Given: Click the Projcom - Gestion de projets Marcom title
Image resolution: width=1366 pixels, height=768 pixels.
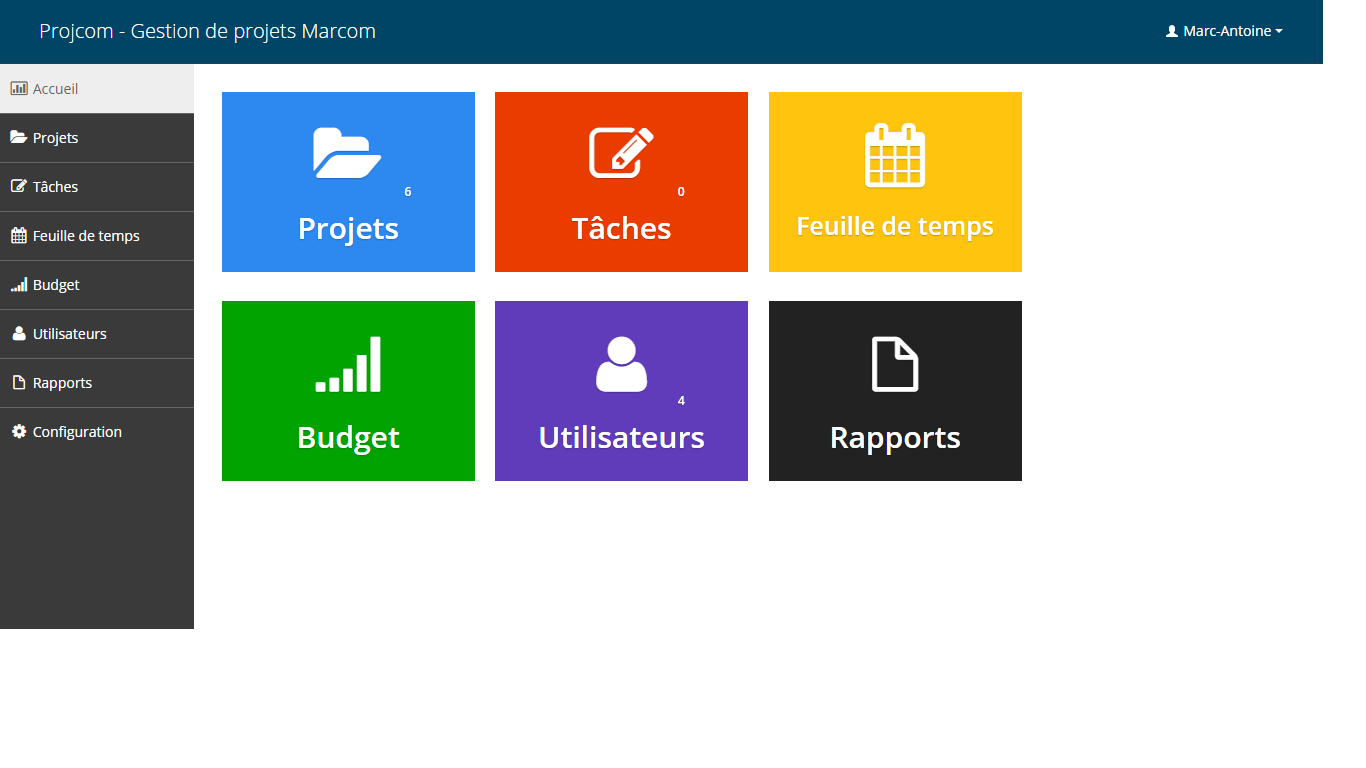Looking at the screenshot, I should 207,31.
